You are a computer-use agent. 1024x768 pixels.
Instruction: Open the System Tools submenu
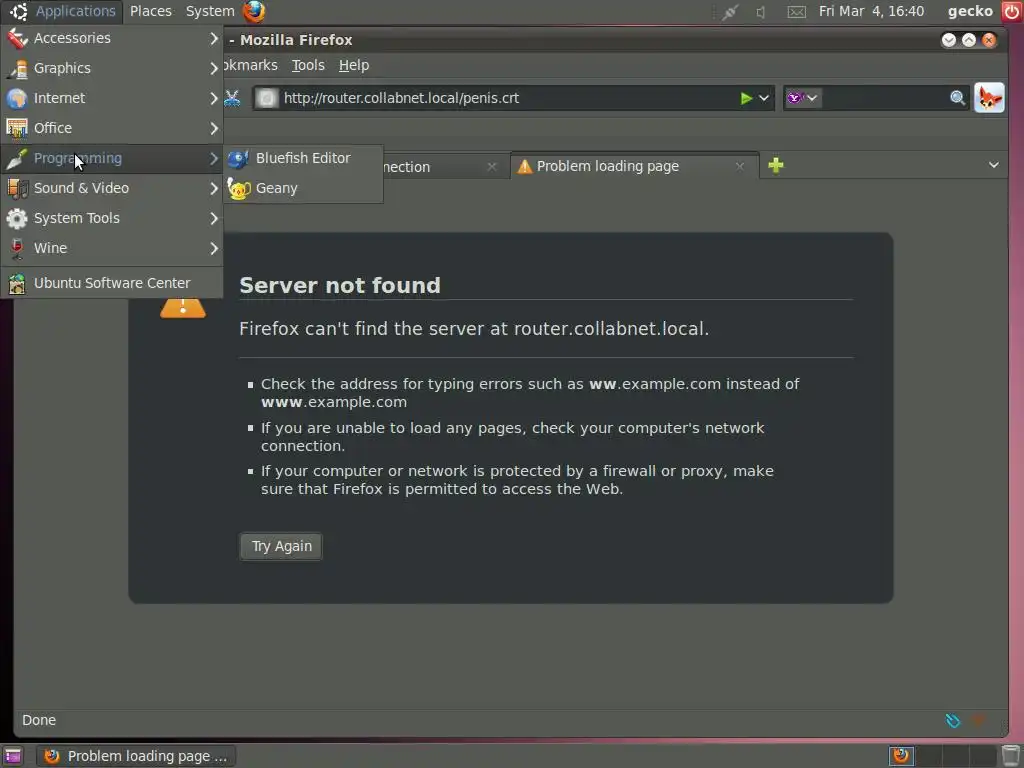(x=112, y=218)
